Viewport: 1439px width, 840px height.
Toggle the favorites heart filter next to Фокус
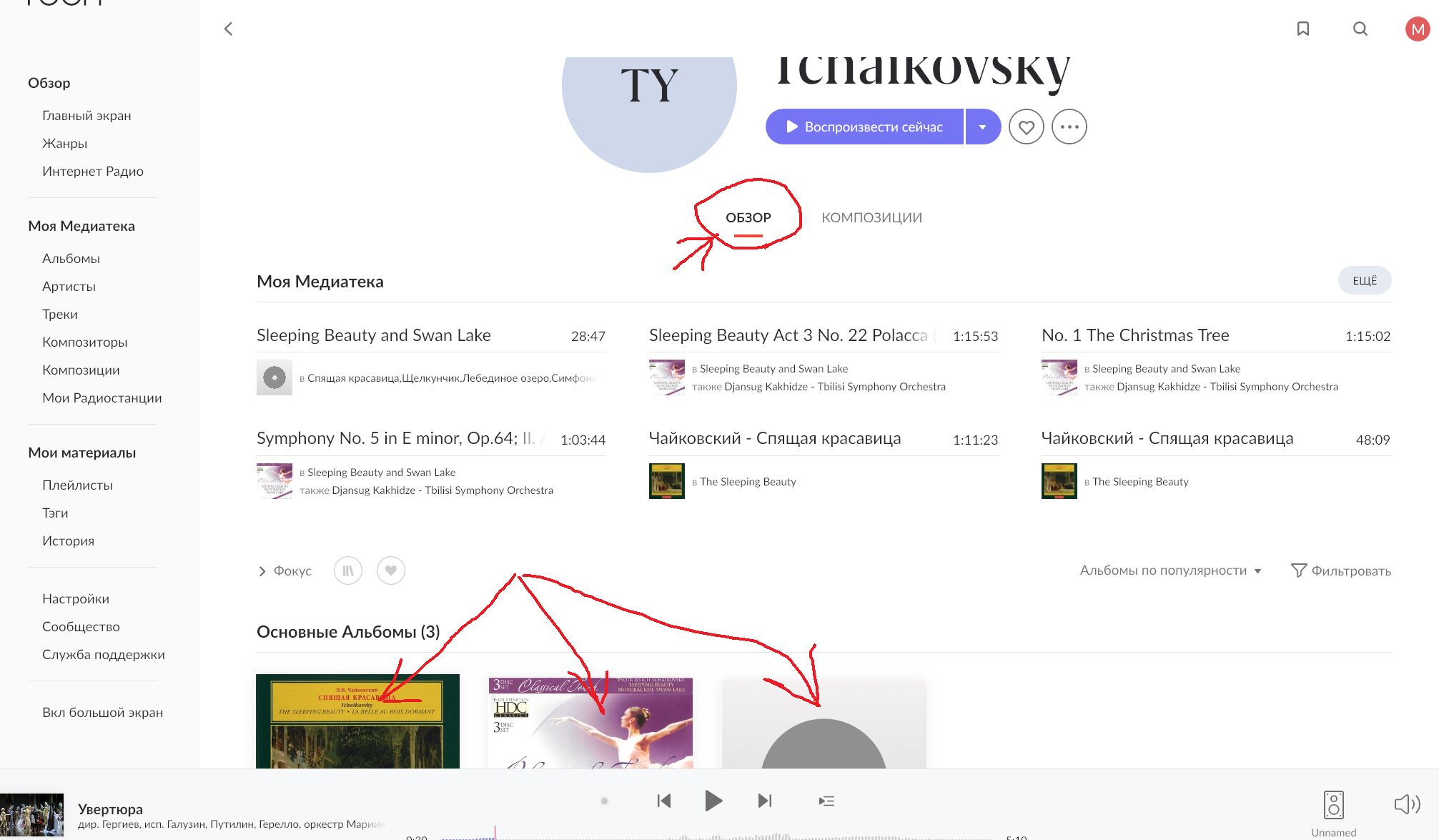pos(391,570)
